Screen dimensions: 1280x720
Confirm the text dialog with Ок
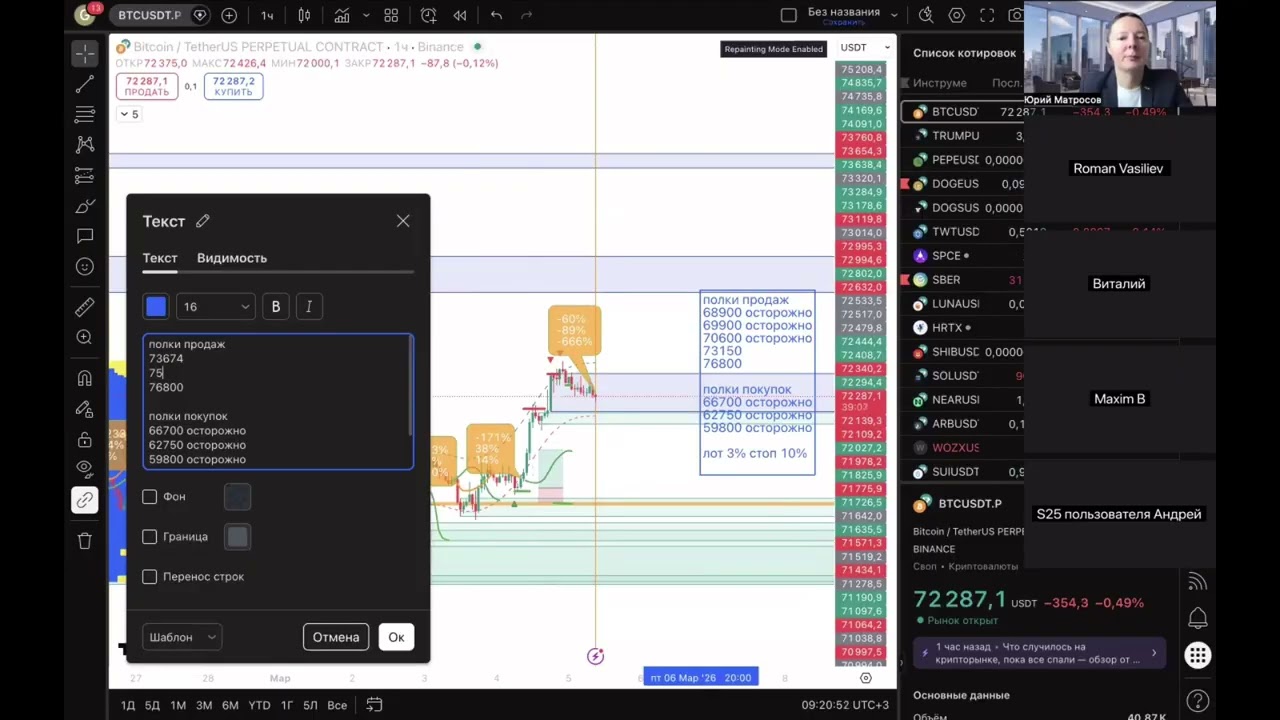point(396,637)
